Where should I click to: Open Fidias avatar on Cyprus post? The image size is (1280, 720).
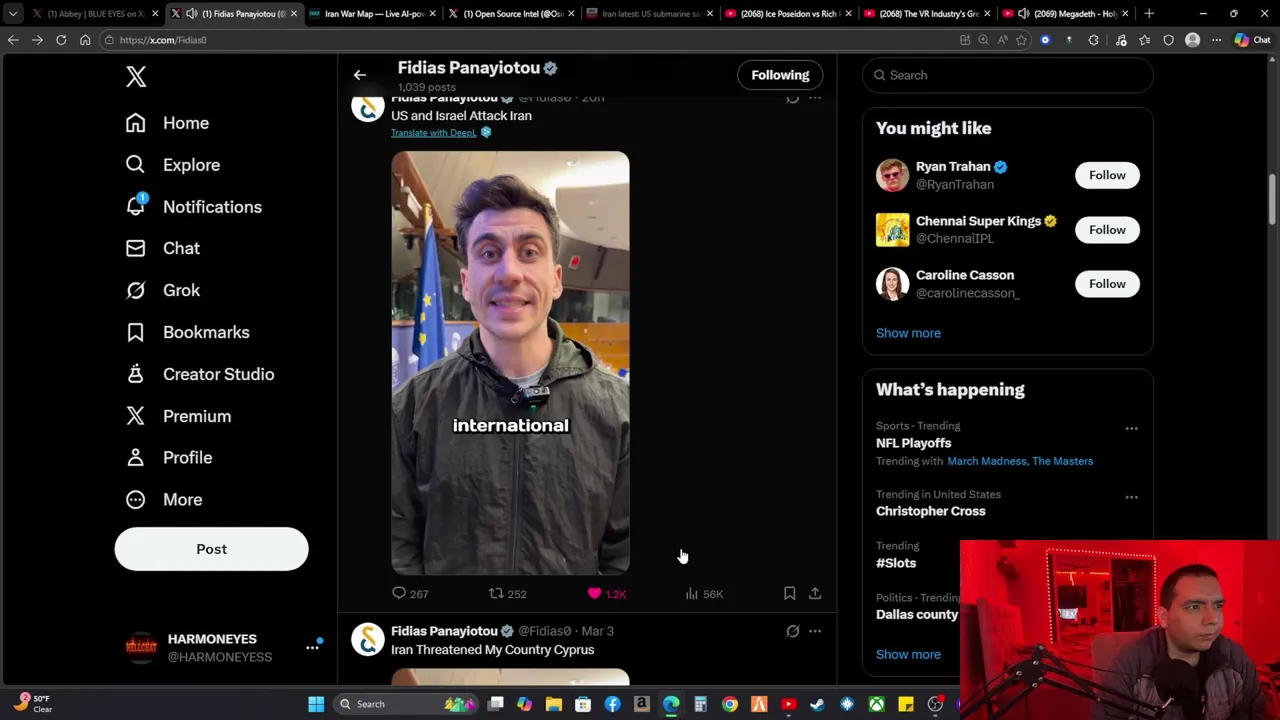click(x=368, y=640)
